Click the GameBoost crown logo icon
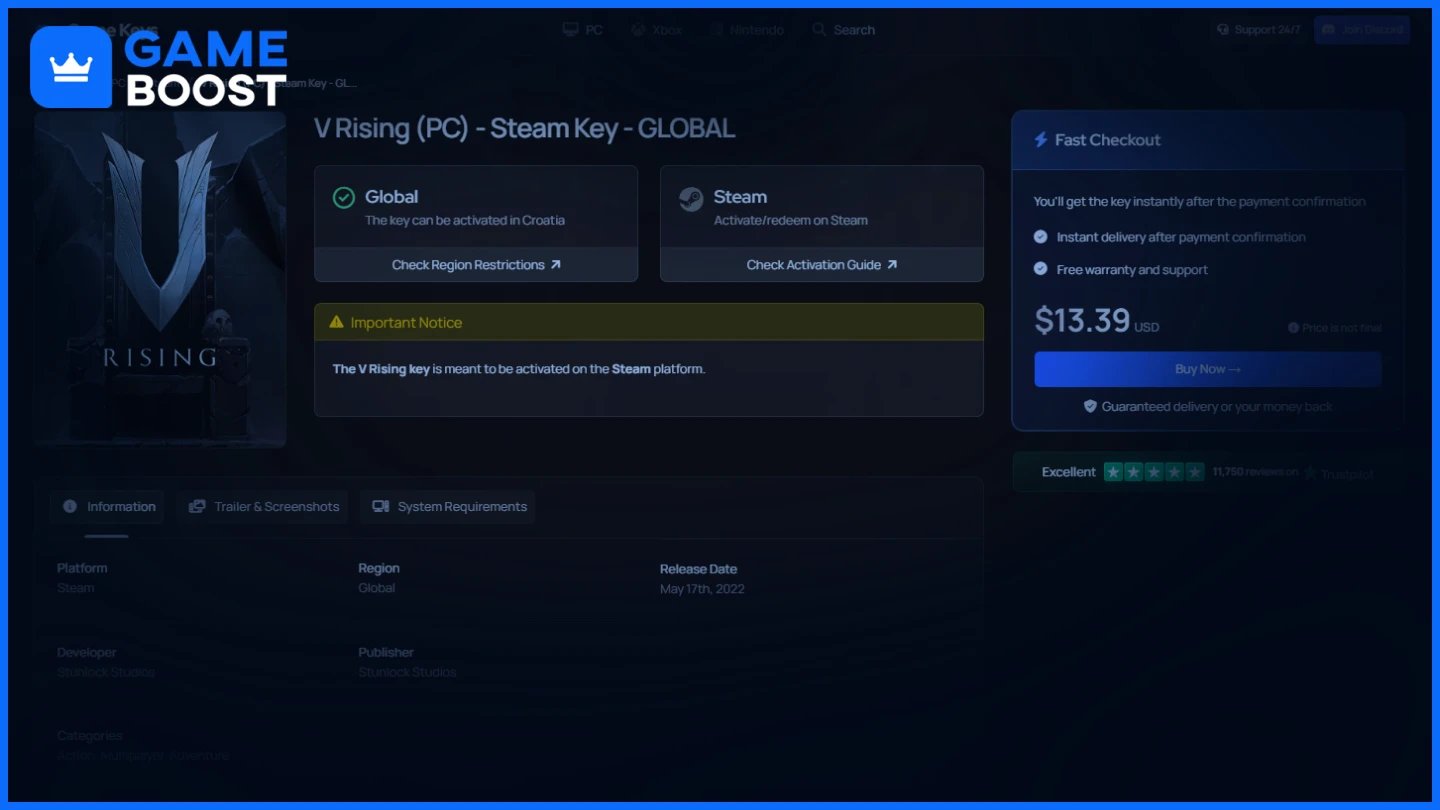1440x810 pixels. [x=71, y=67]
